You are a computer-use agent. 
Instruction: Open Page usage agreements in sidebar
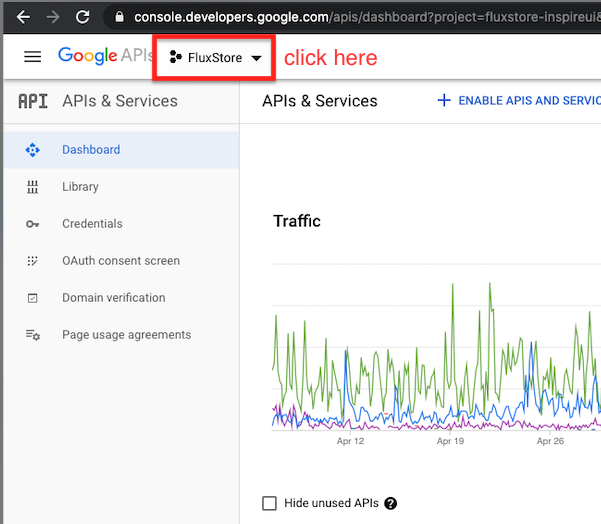(121, 335)
